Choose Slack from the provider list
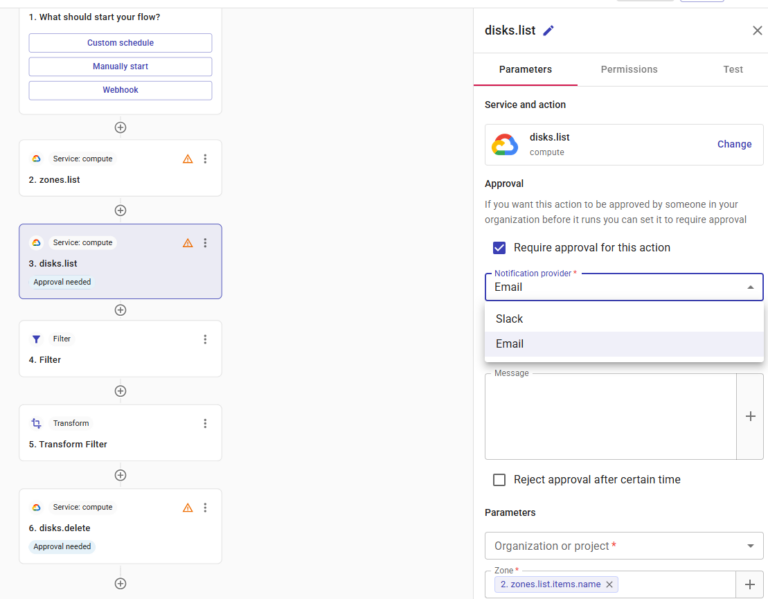Viewport: 768px width, 599px height. tap(510, 319)
